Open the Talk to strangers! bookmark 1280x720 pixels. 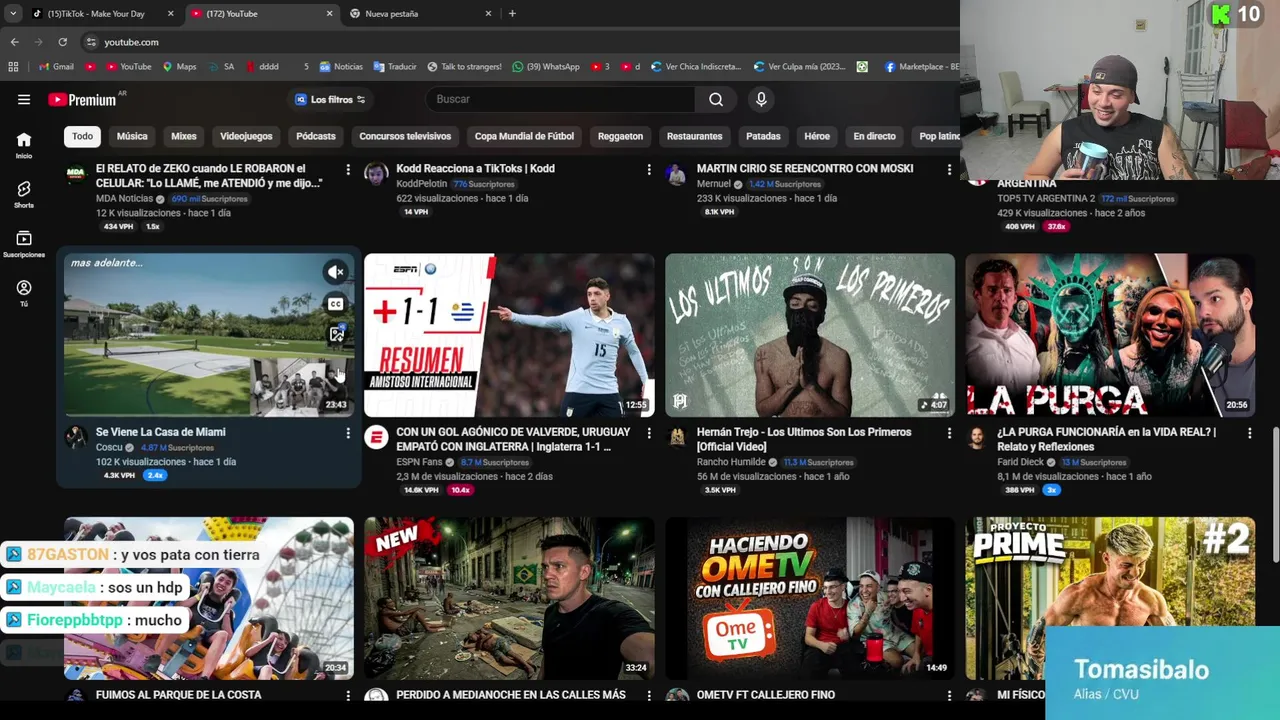(464, 67)
